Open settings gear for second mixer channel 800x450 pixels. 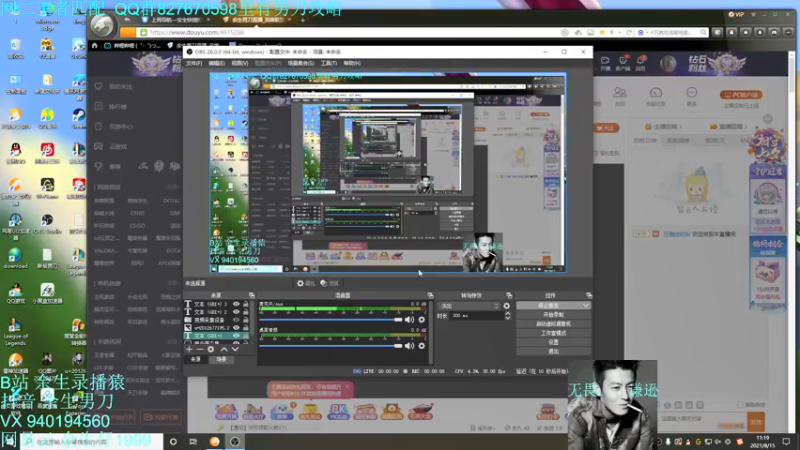tap(421, 345)
